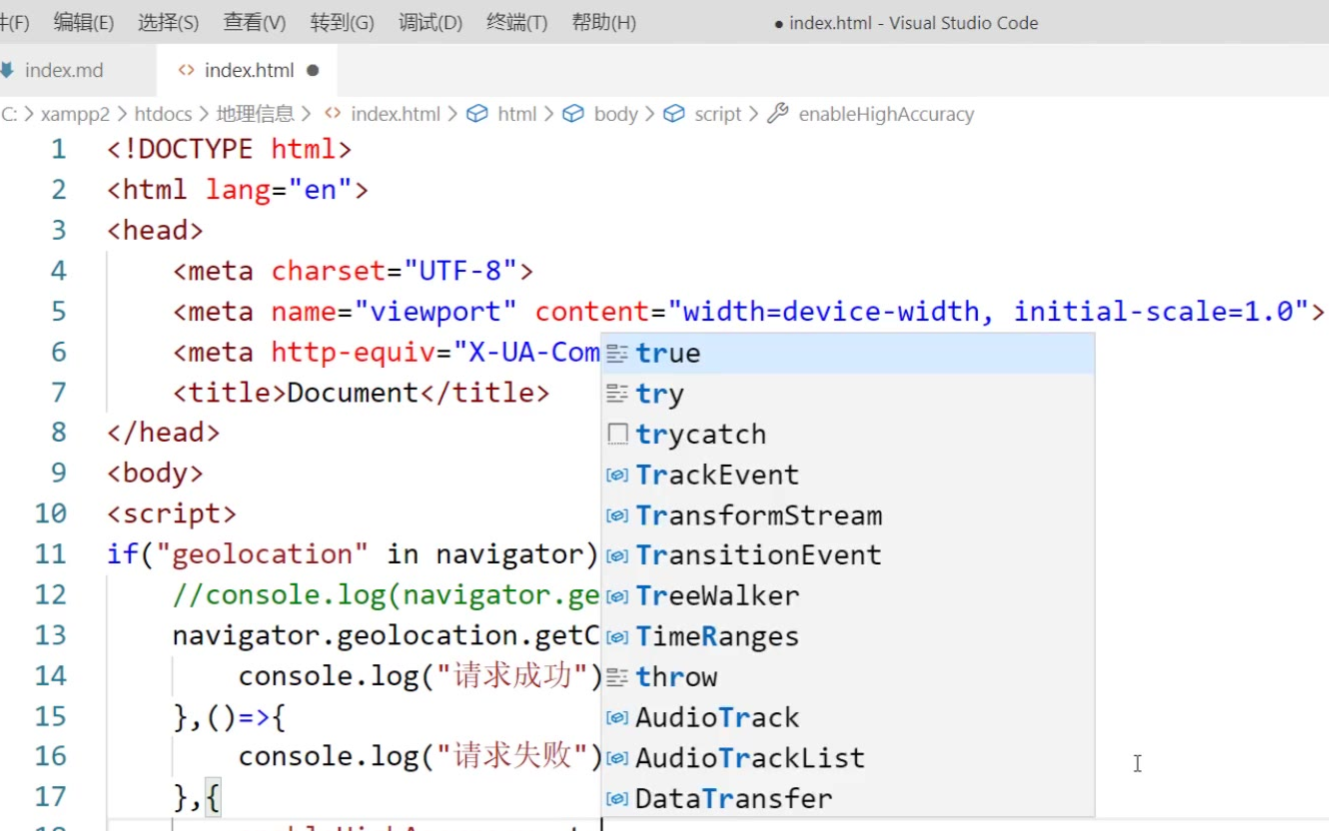1329x831 pixels.
Task: Open the 编辑(E) menu
Action: [x=83, y=22]
